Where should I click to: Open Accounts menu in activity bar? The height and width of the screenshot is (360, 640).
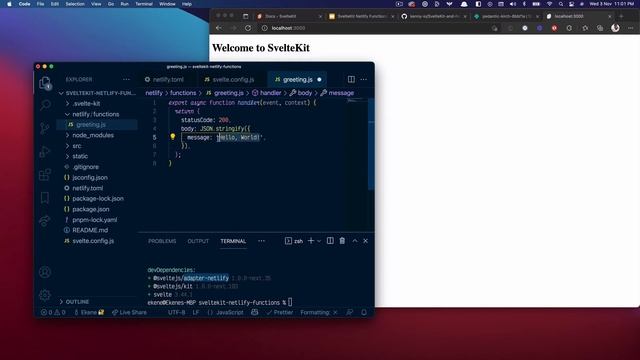pyautogui.click(x=45, y=272)
